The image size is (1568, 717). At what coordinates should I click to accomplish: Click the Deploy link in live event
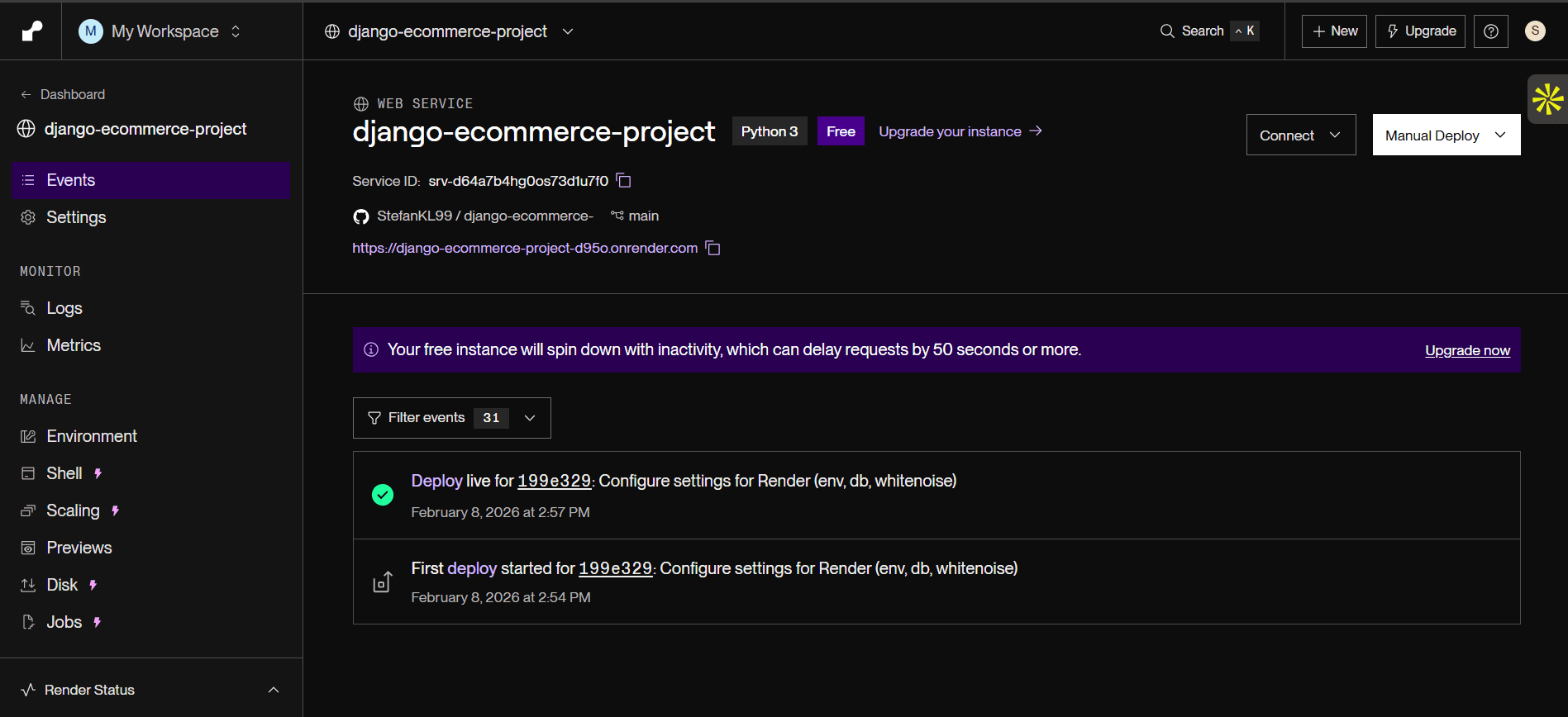click(x=436, y=481)
